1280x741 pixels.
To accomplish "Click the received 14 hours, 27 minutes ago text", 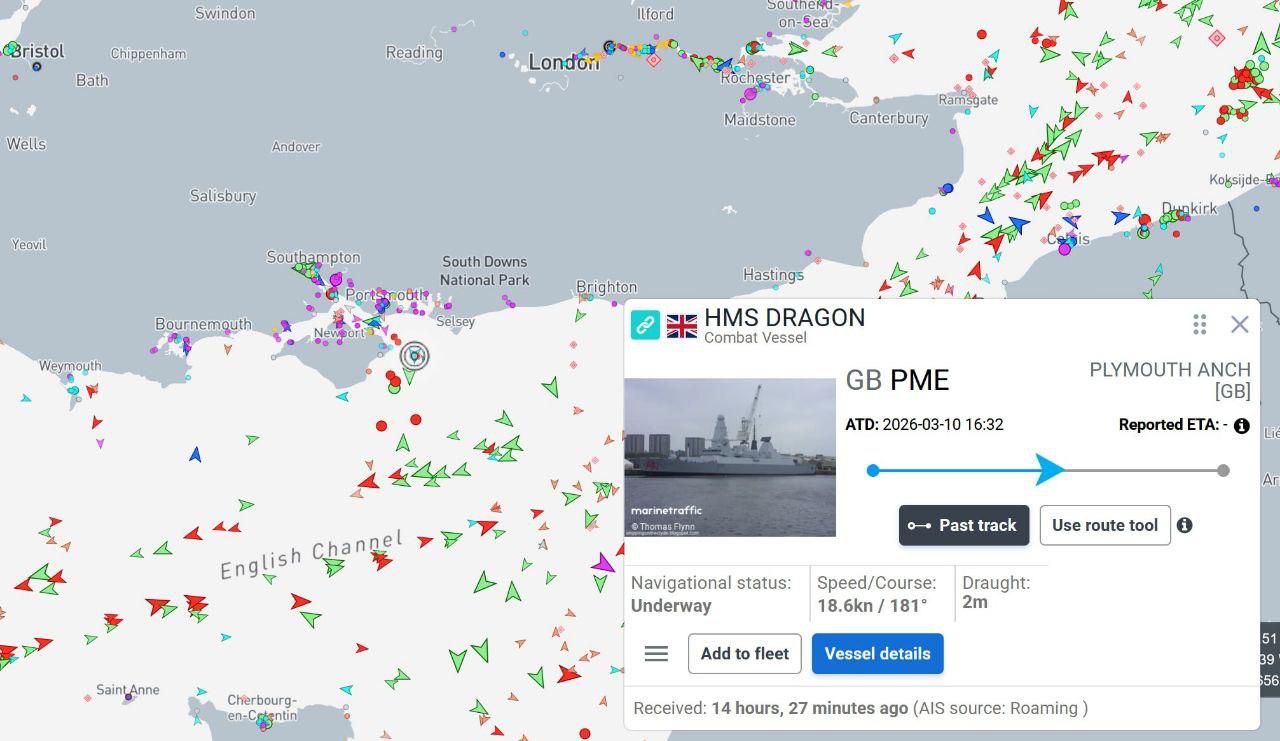I will 810,708.
